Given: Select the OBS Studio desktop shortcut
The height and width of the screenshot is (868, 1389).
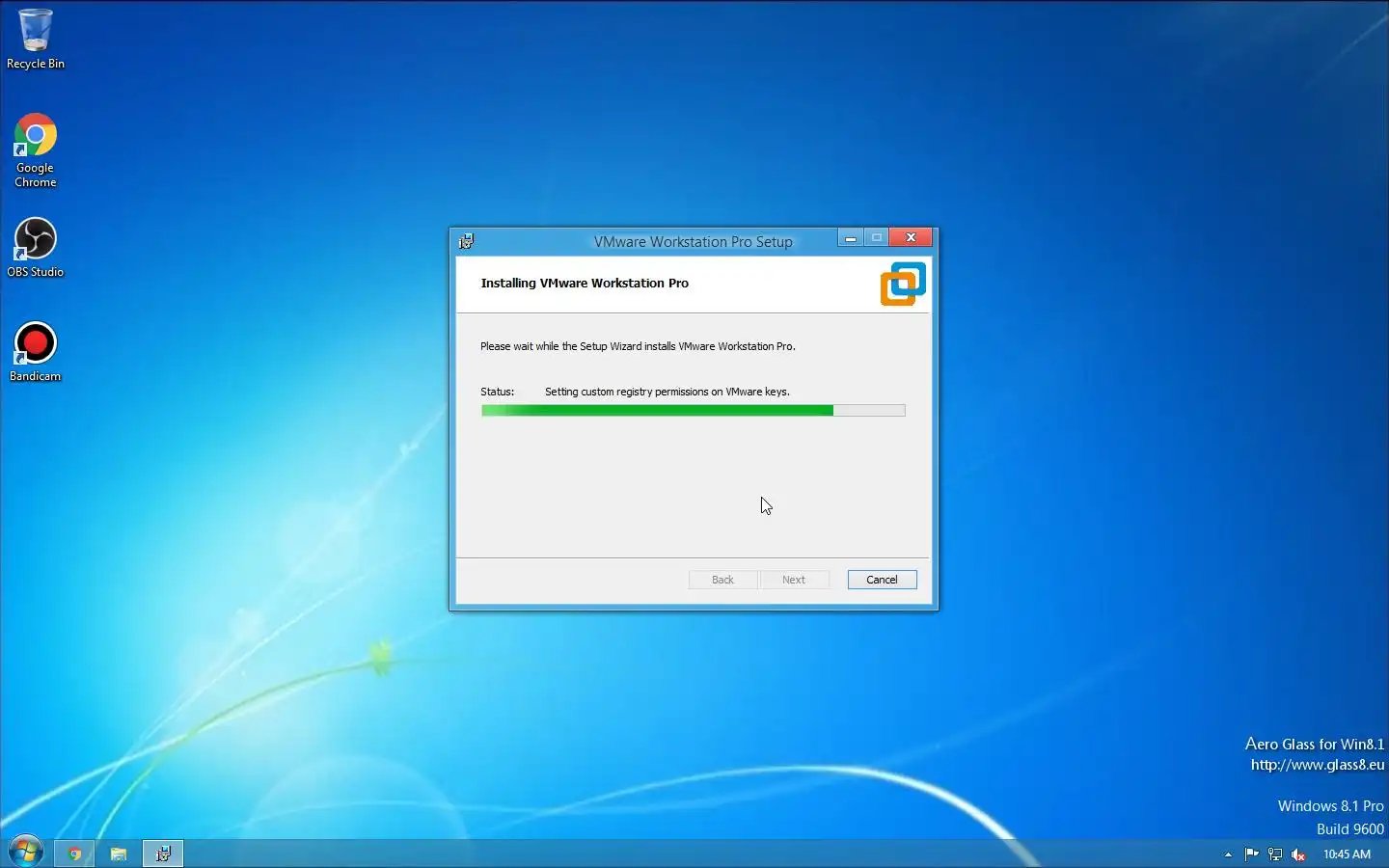Looking at the screenshot, I should tap(35, 248).
